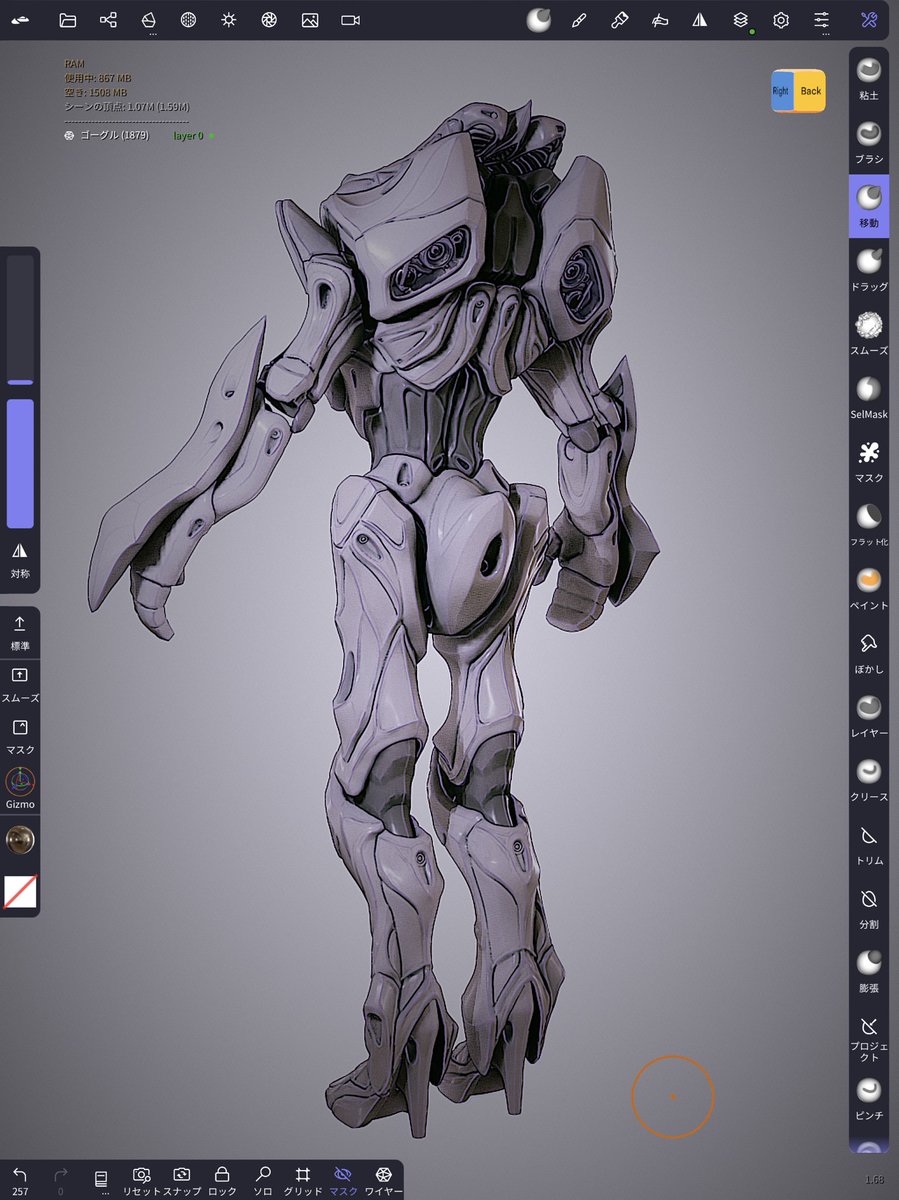Select the 粘土 clay tool
The height and width of the screenshot is (1200, 899).
(869, 78)
